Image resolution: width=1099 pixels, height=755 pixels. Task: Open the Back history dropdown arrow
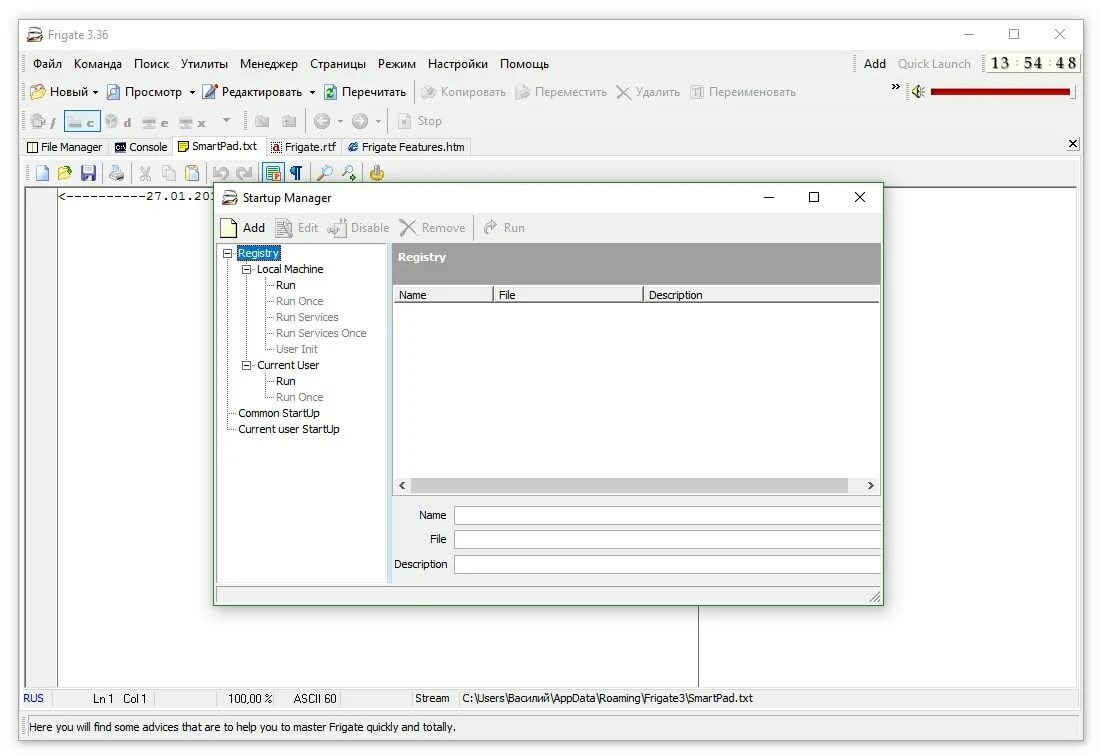coord(340,121)
